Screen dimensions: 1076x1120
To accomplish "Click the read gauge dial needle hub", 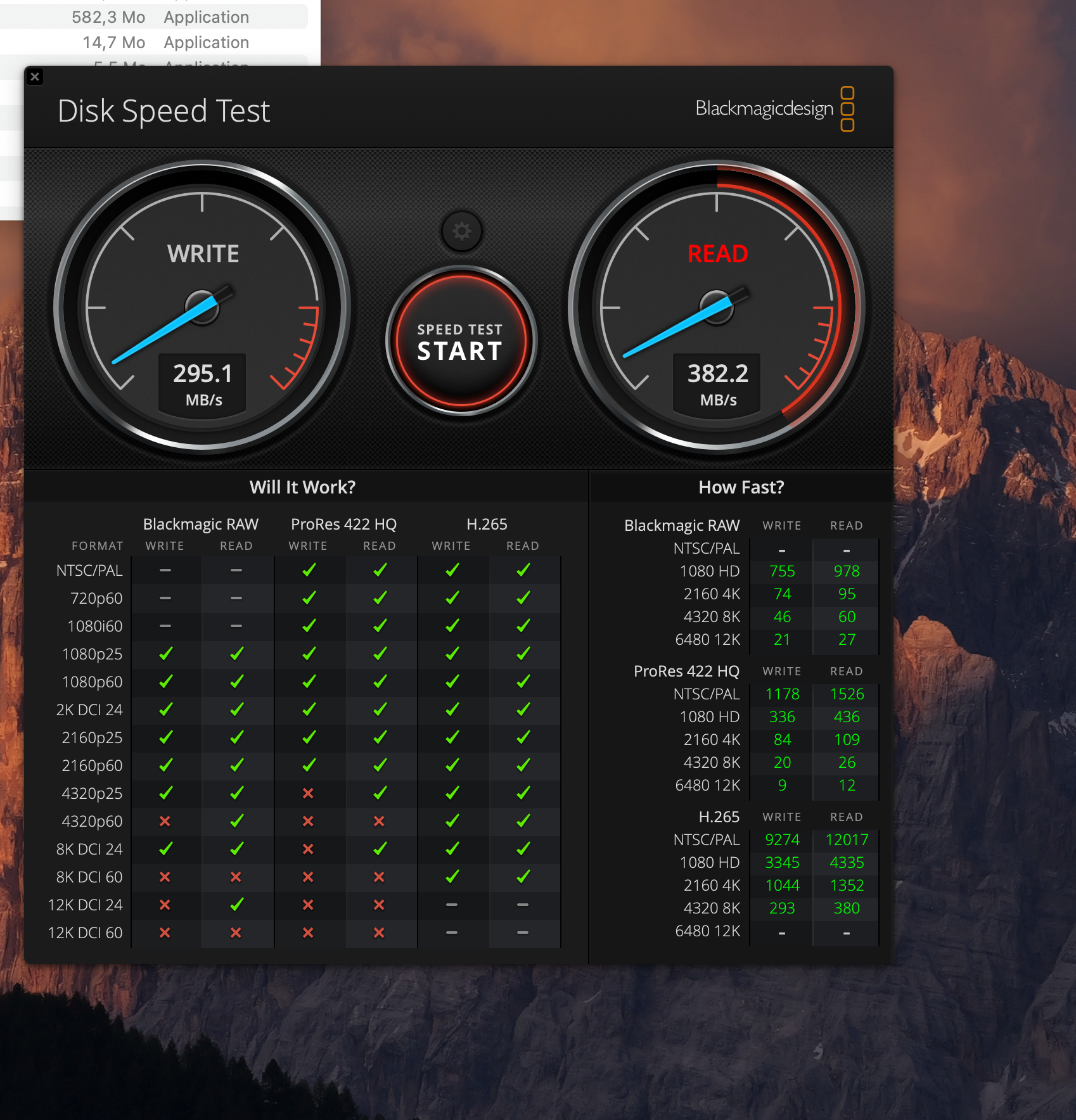I will tap(717, 308).
